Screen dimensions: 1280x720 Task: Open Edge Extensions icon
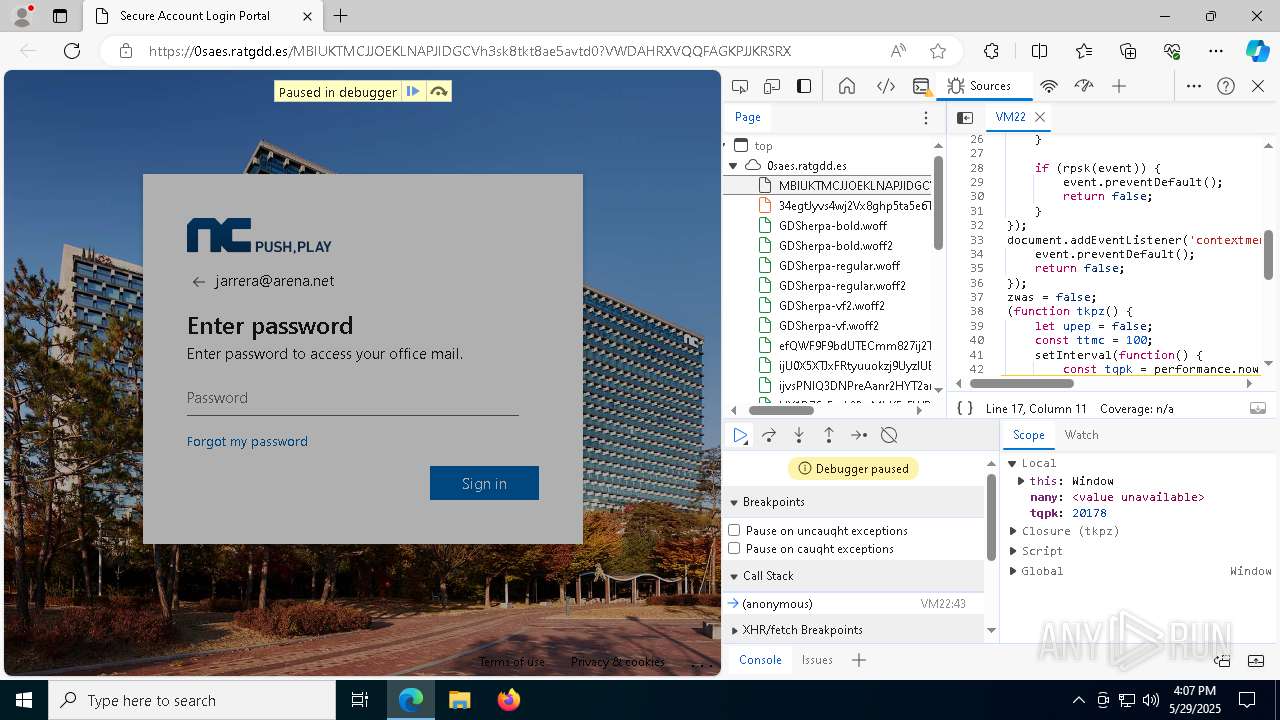click(991, 51)
